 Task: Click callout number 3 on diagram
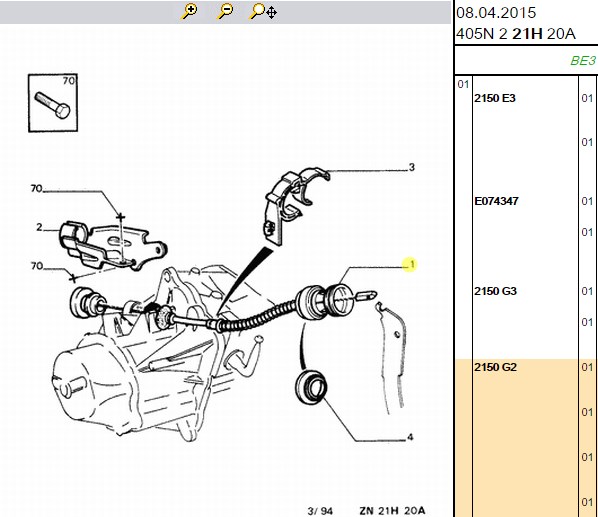click(412, 167)
